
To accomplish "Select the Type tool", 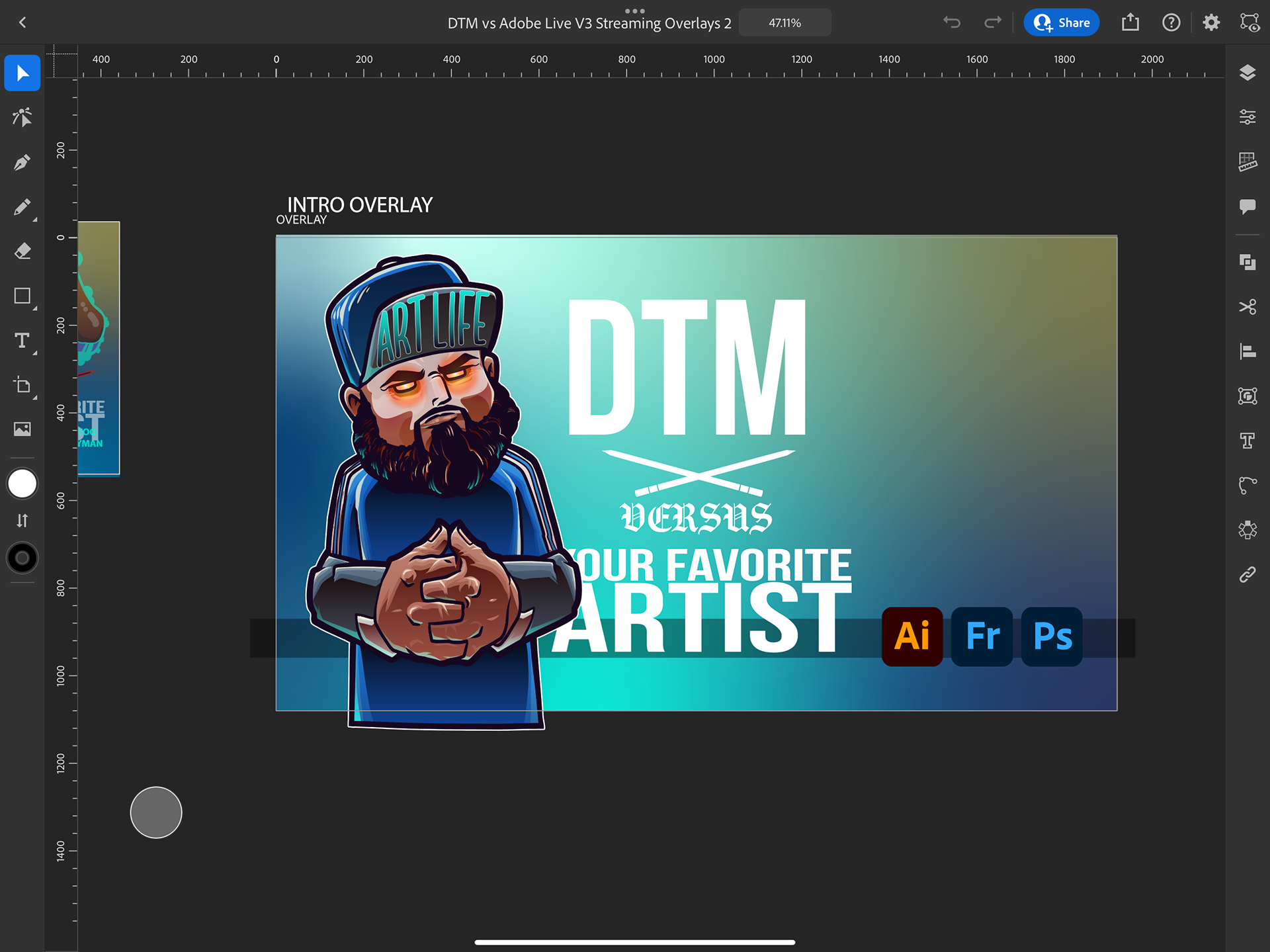I will click(22, 341).
